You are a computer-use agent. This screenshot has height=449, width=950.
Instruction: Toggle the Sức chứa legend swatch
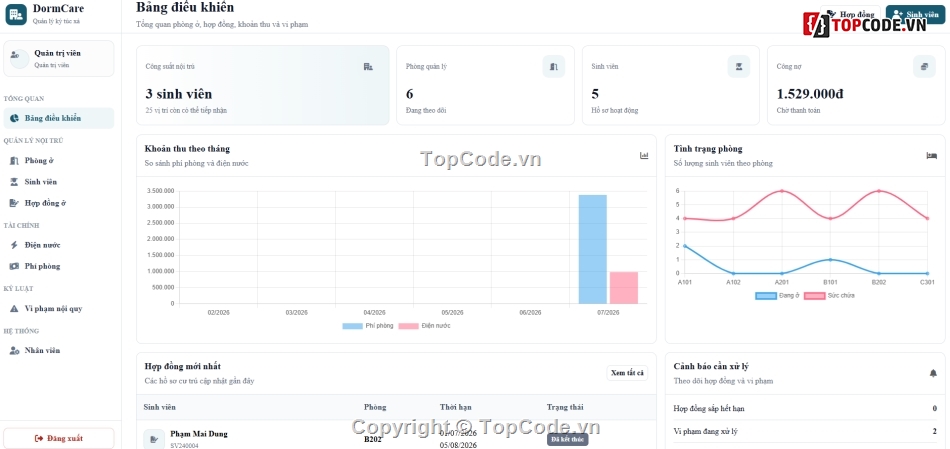click(814, 296)
